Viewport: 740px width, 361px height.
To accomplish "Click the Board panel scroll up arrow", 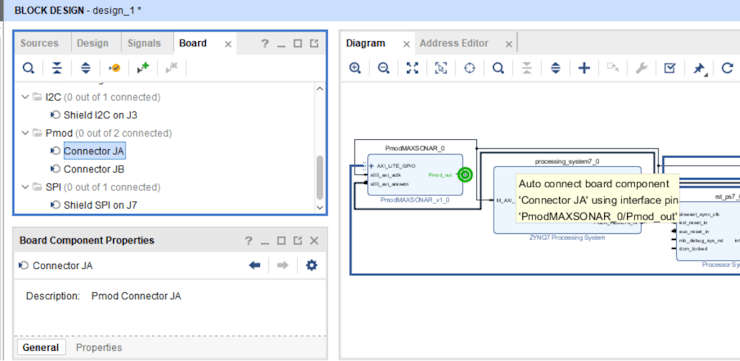I will click(320, 88).
